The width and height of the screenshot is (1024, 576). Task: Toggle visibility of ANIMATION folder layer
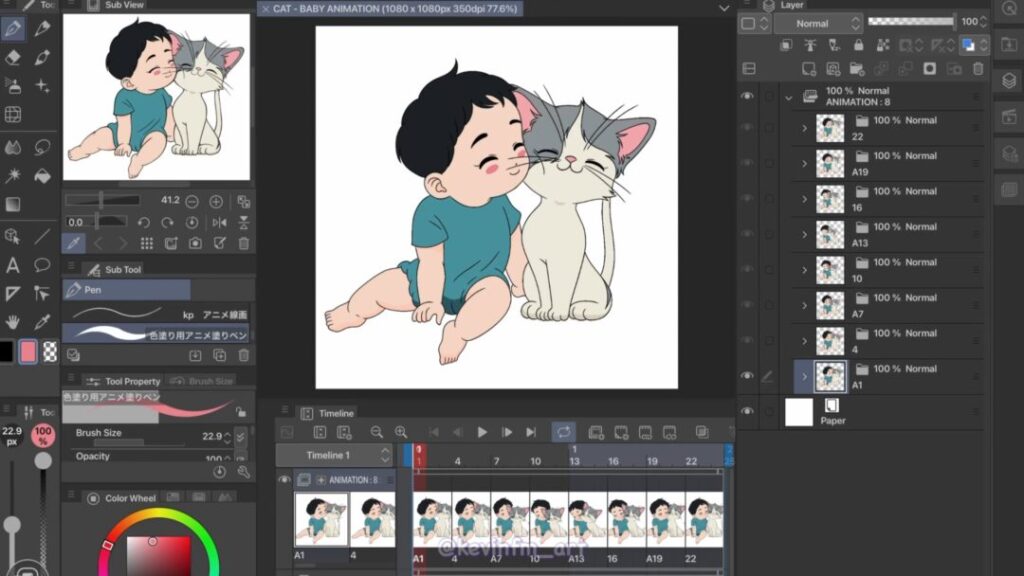747,96
